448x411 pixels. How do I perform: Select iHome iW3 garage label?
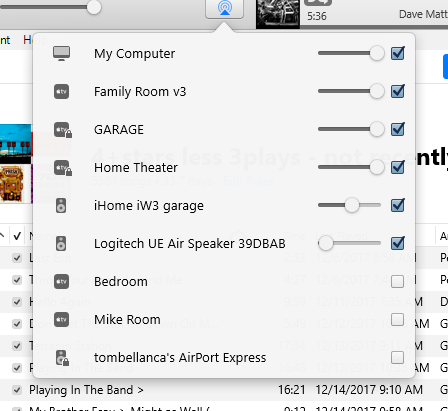click(x=149, y=206)
